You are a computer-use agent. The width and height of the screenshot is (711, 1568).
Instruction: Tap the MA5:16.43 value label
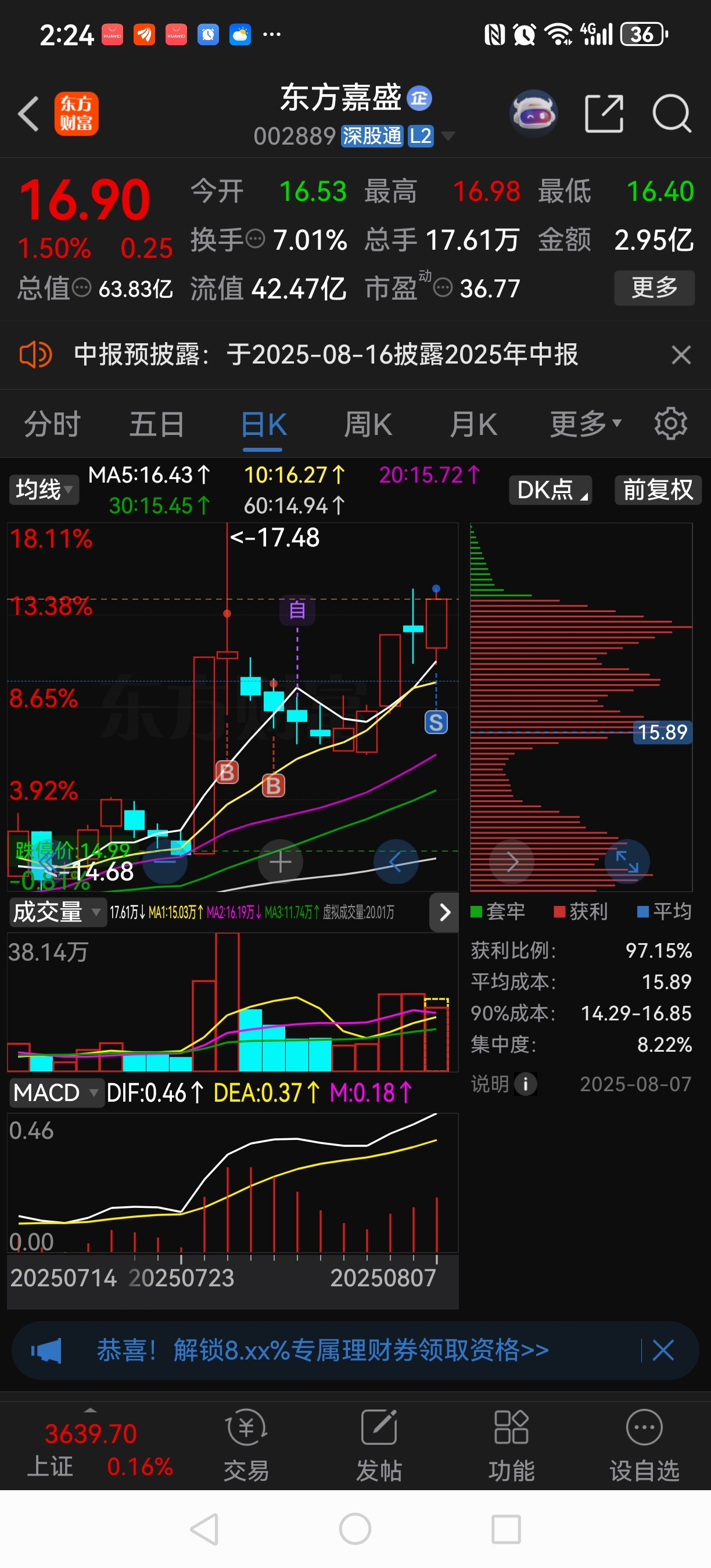pos(150,474)
